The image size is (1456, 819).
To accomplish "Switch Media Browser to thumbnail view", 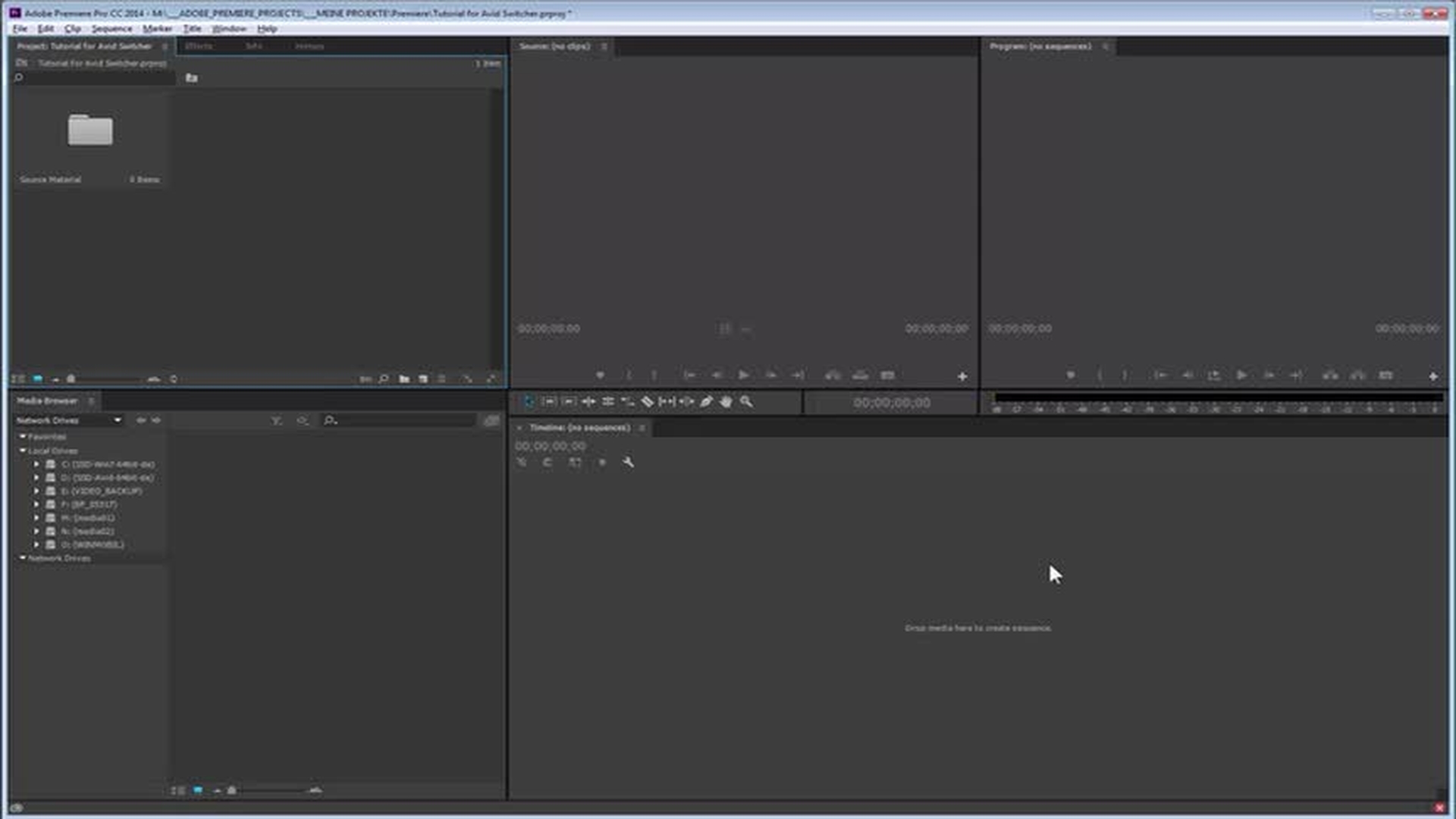I will (197, 790).
